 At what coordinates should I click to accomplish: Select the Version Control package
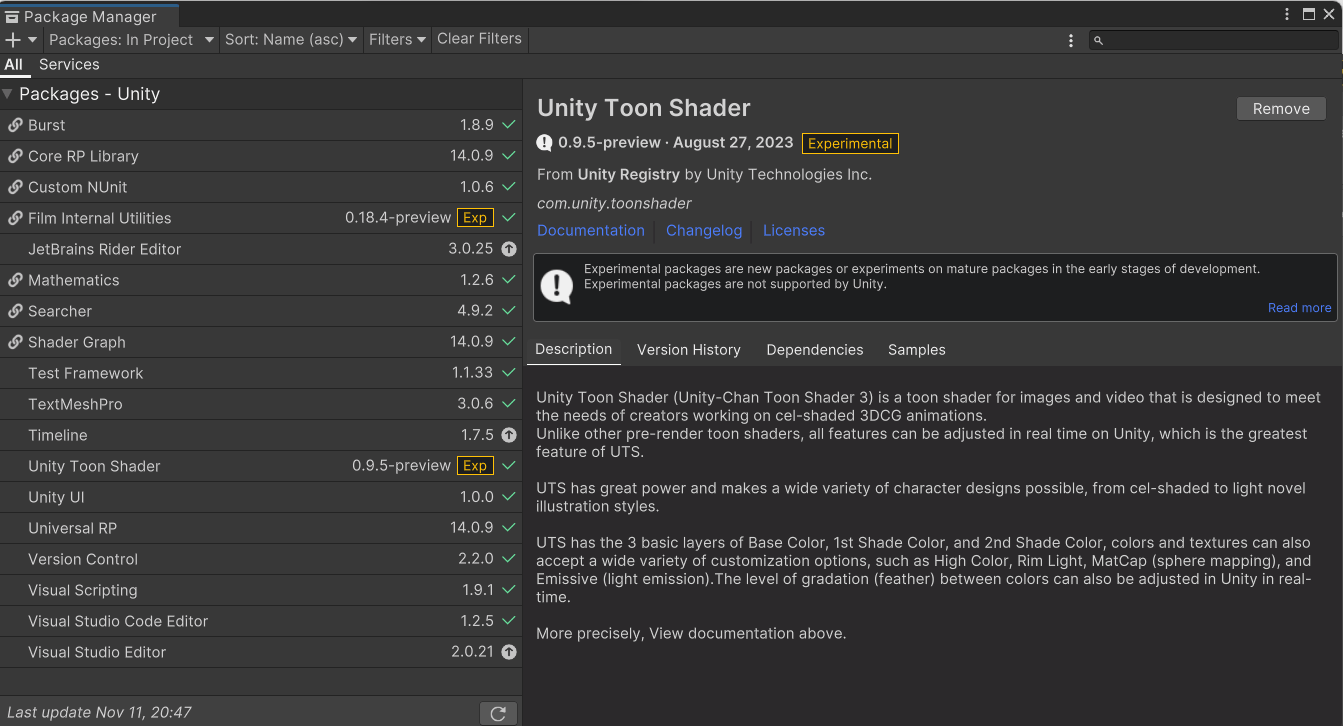260,559
